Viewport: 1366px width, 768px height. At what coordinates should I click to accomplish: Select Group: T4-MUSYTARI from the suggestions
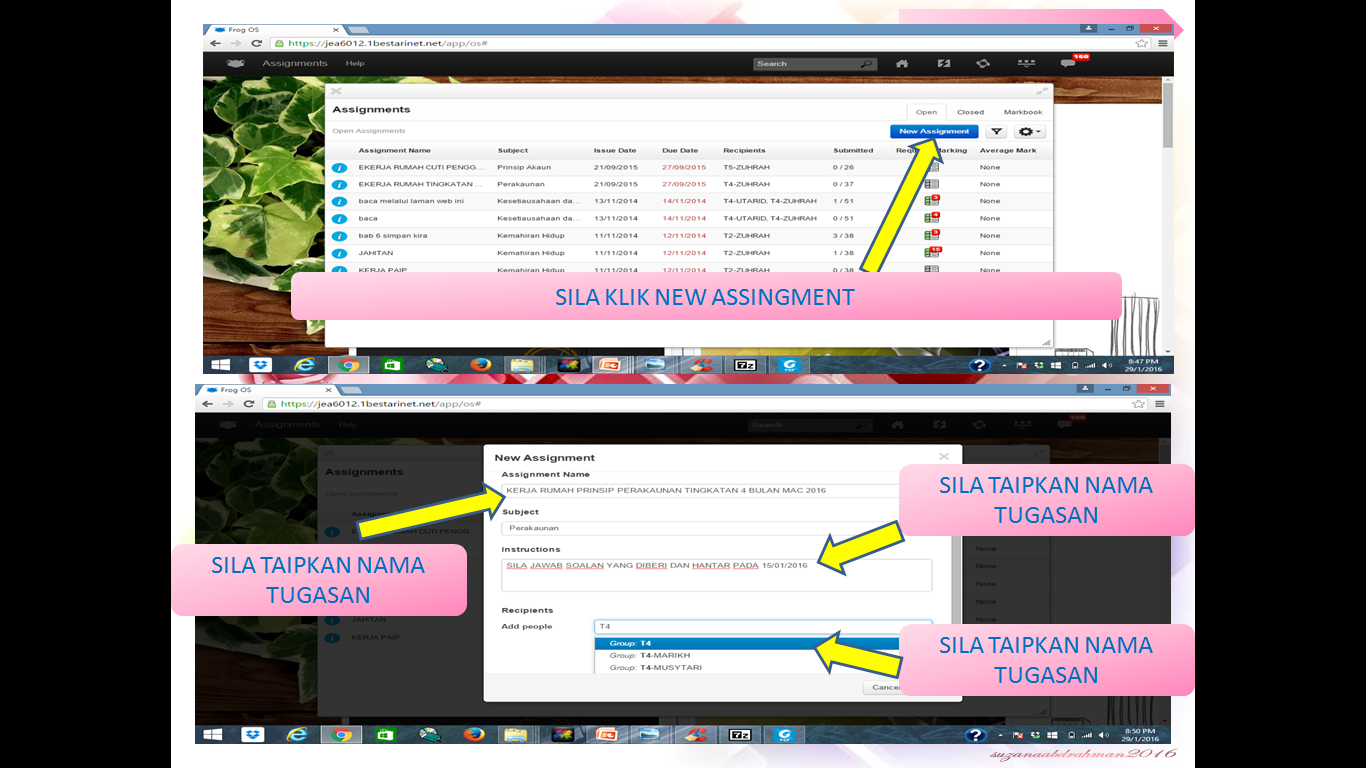pyautogui.click(x=763, y=667)
